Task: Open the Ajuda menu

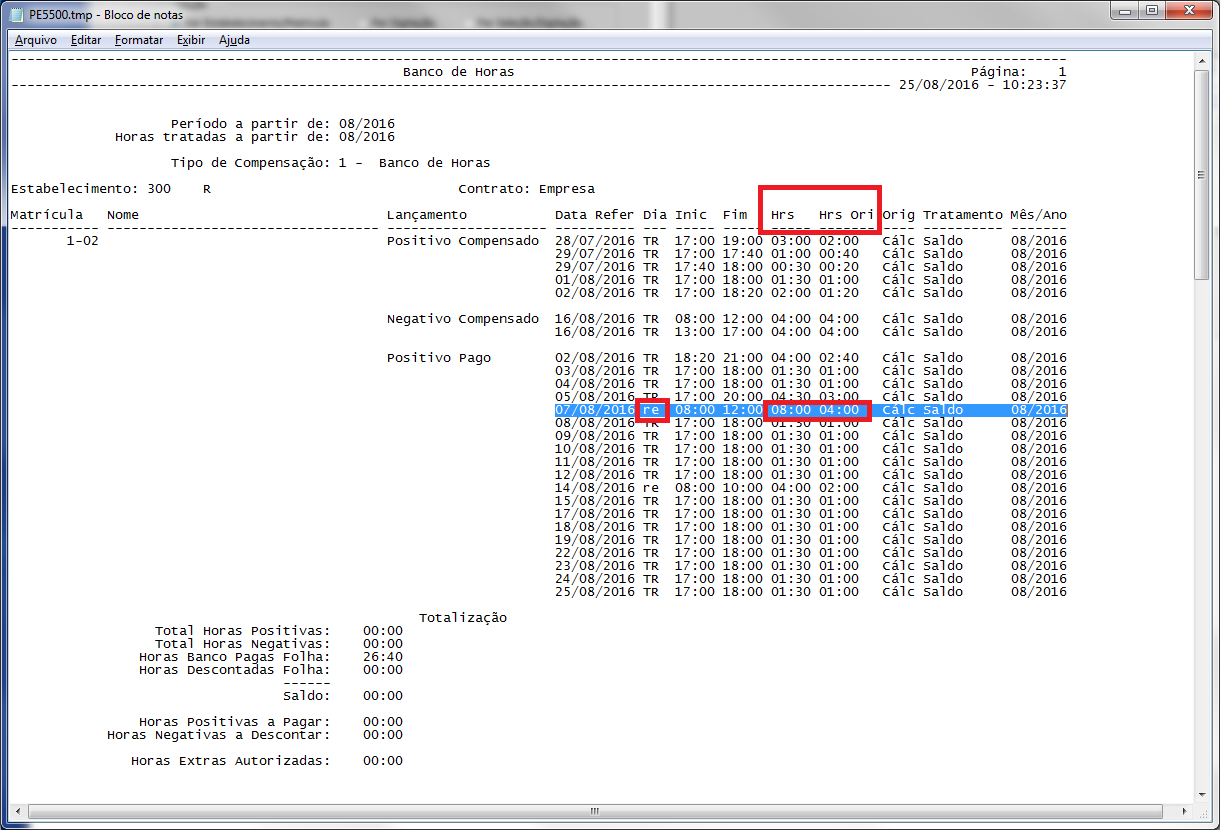Action: point(234,40)
